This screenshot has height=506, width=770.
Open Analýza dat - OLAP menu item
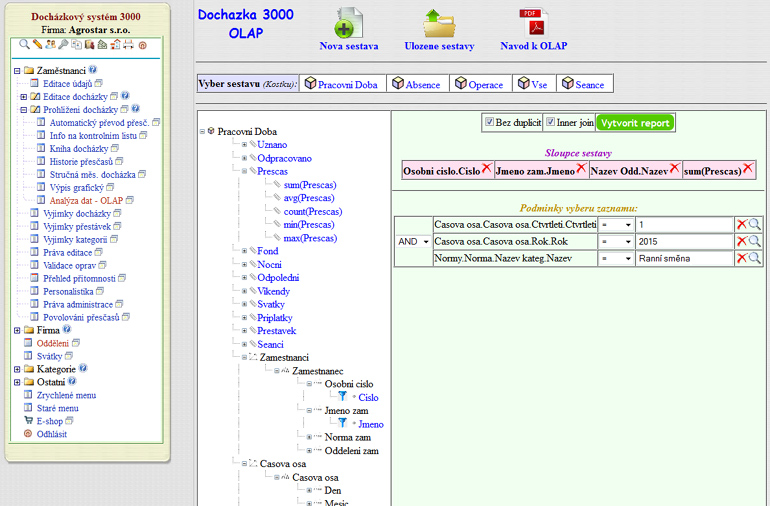click(86, 200)
